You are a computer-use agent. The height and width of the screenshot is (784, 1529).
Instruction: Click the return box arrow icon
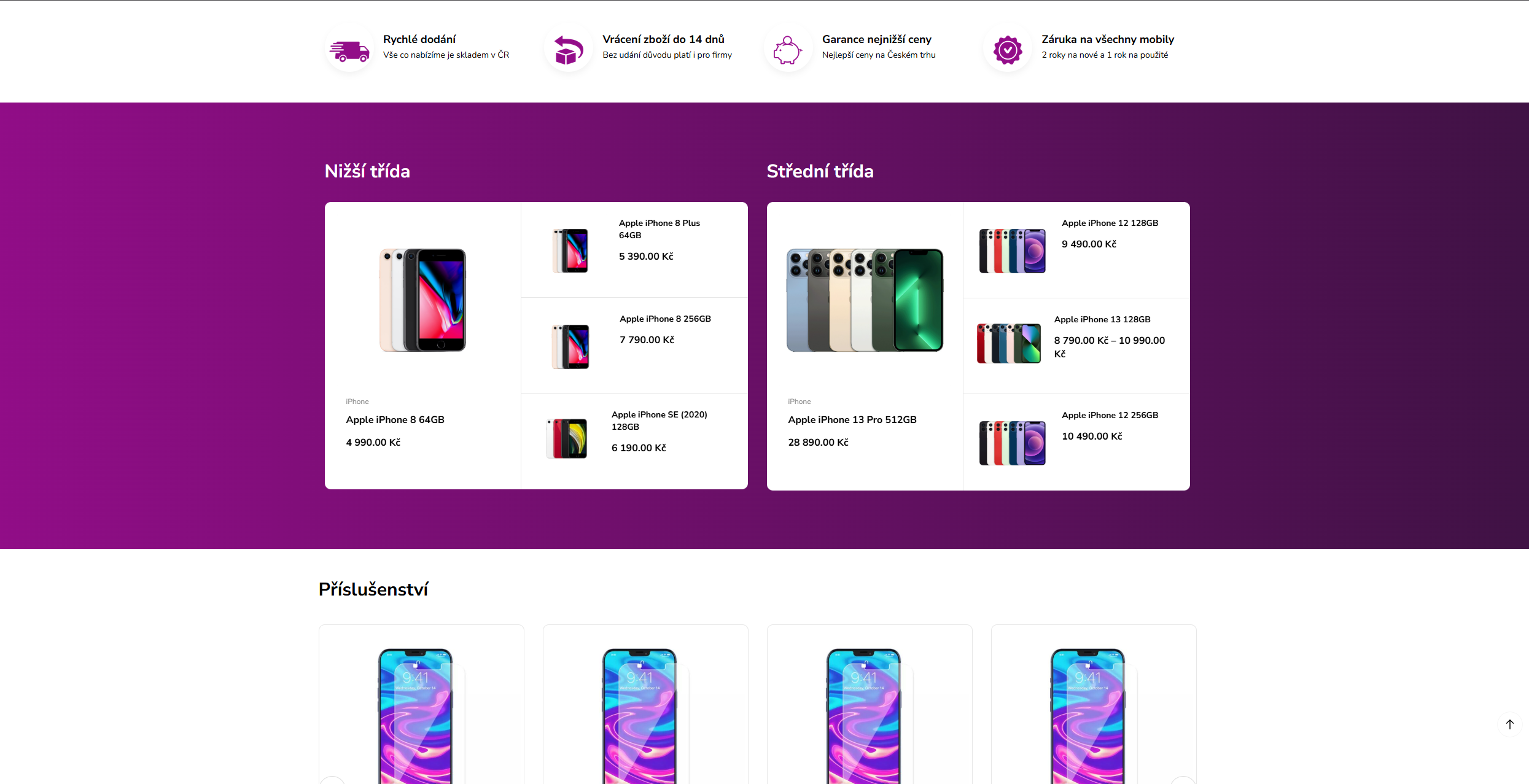pyautogui.click(x=569, y=50)
